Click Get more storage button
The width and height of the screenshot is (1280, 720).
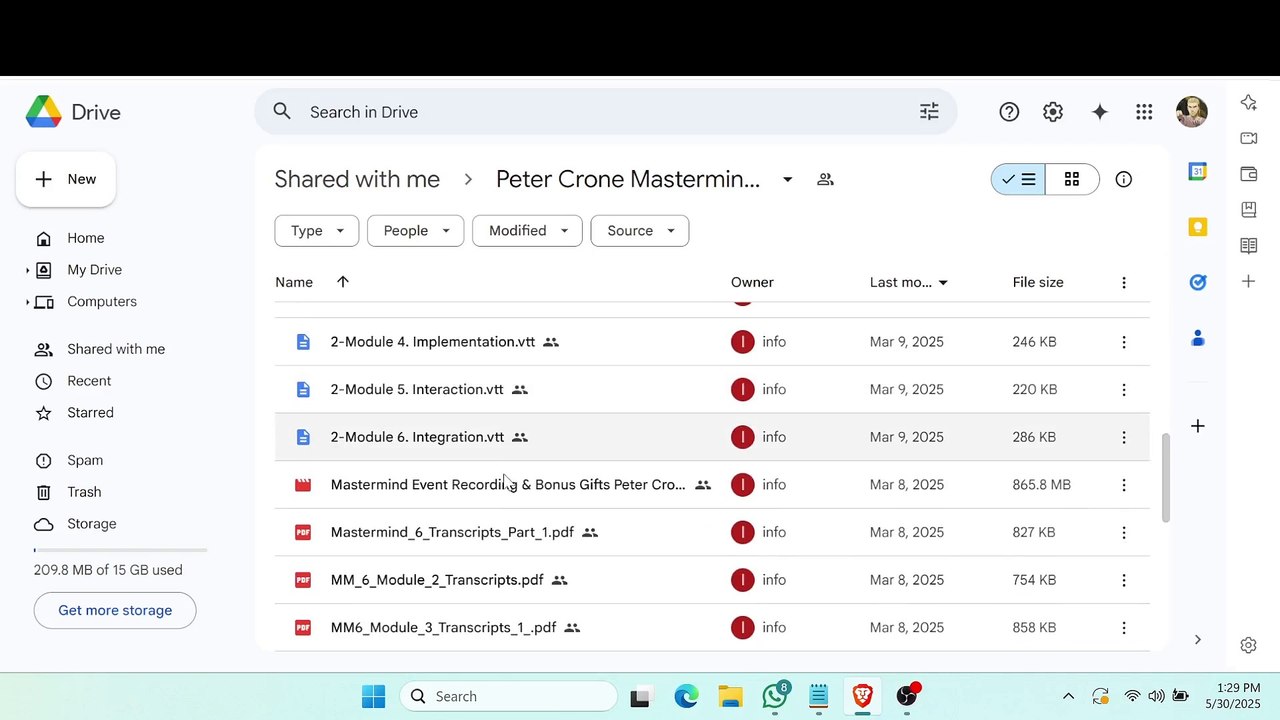[x=115, y=610]
